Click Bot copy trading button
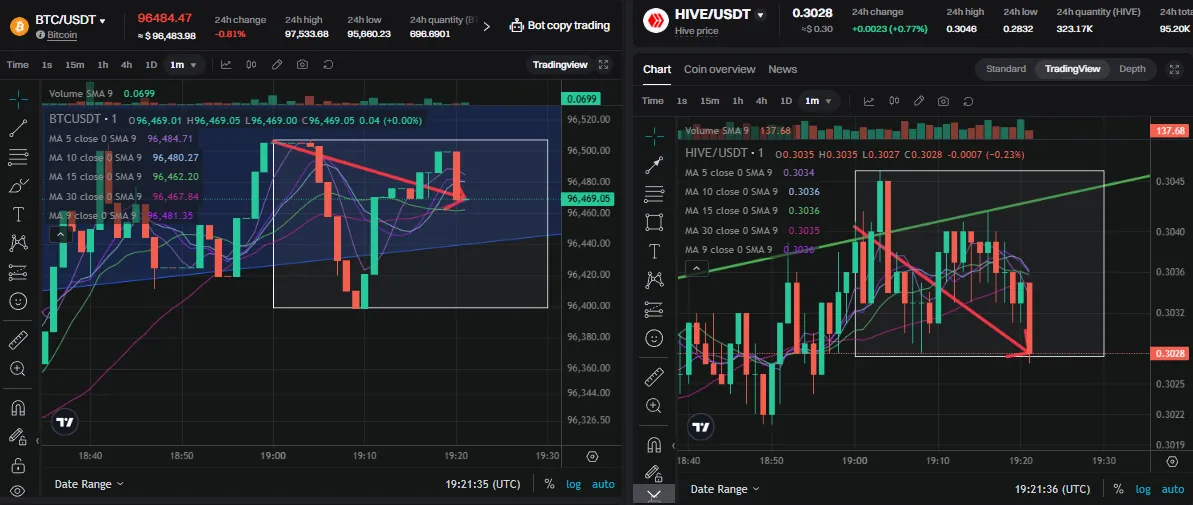This screenshot has width=1193, height=505. pyautogui.click(x=560, y=26)
